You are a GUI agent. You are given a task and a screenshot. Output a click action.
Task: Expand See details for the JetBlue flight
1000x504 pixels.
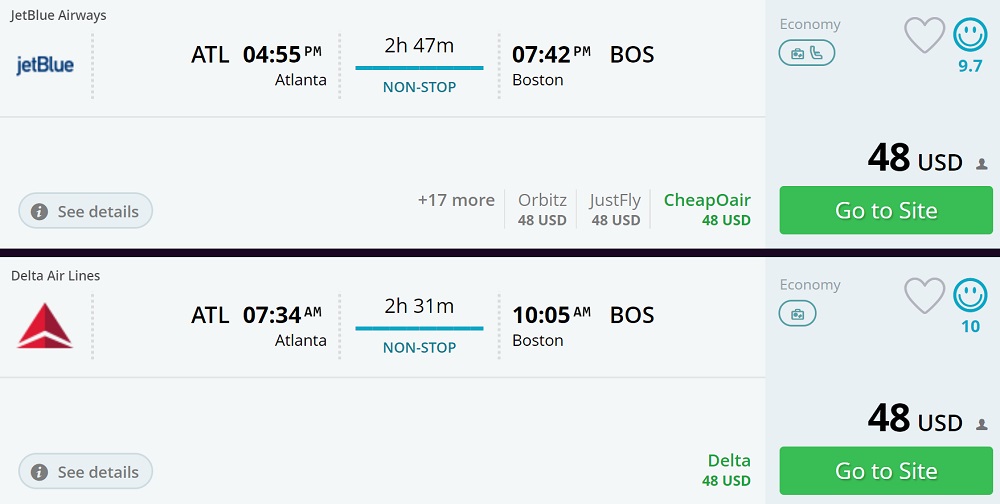click(86, 211)
